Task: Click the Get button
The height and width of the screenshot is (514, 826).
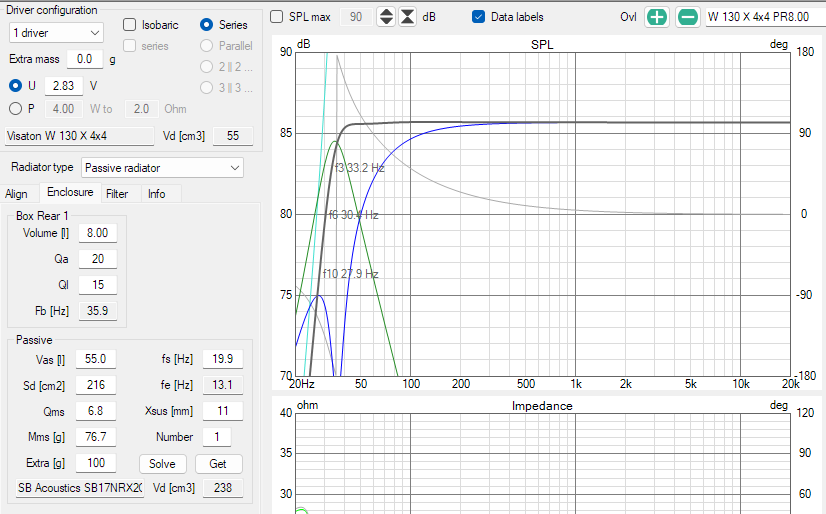Action: click(x=218, y=464)
